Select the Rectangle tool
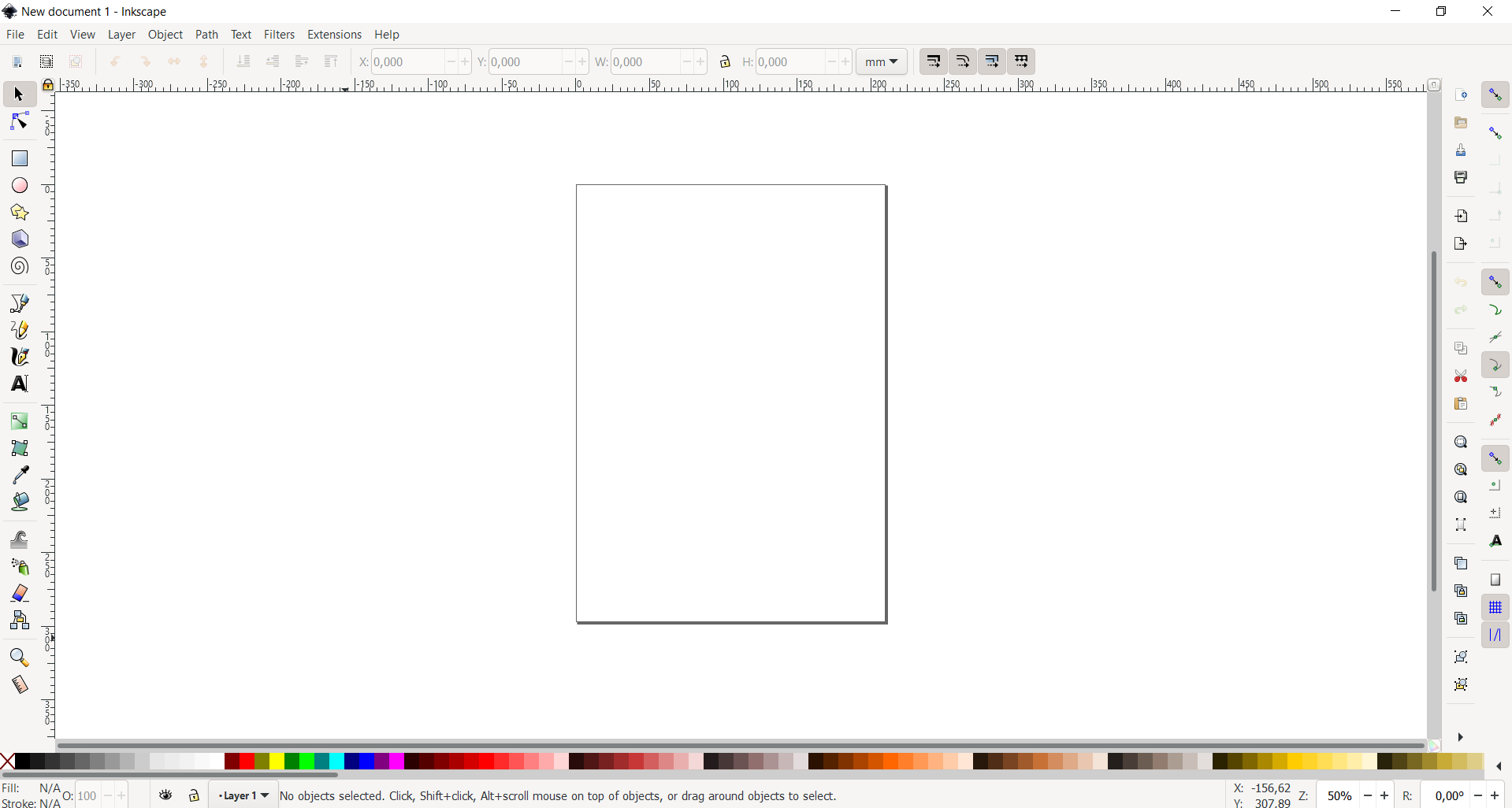Image resolution: width=1512 pixels, height=808 pixels. (x=20, y=158)
